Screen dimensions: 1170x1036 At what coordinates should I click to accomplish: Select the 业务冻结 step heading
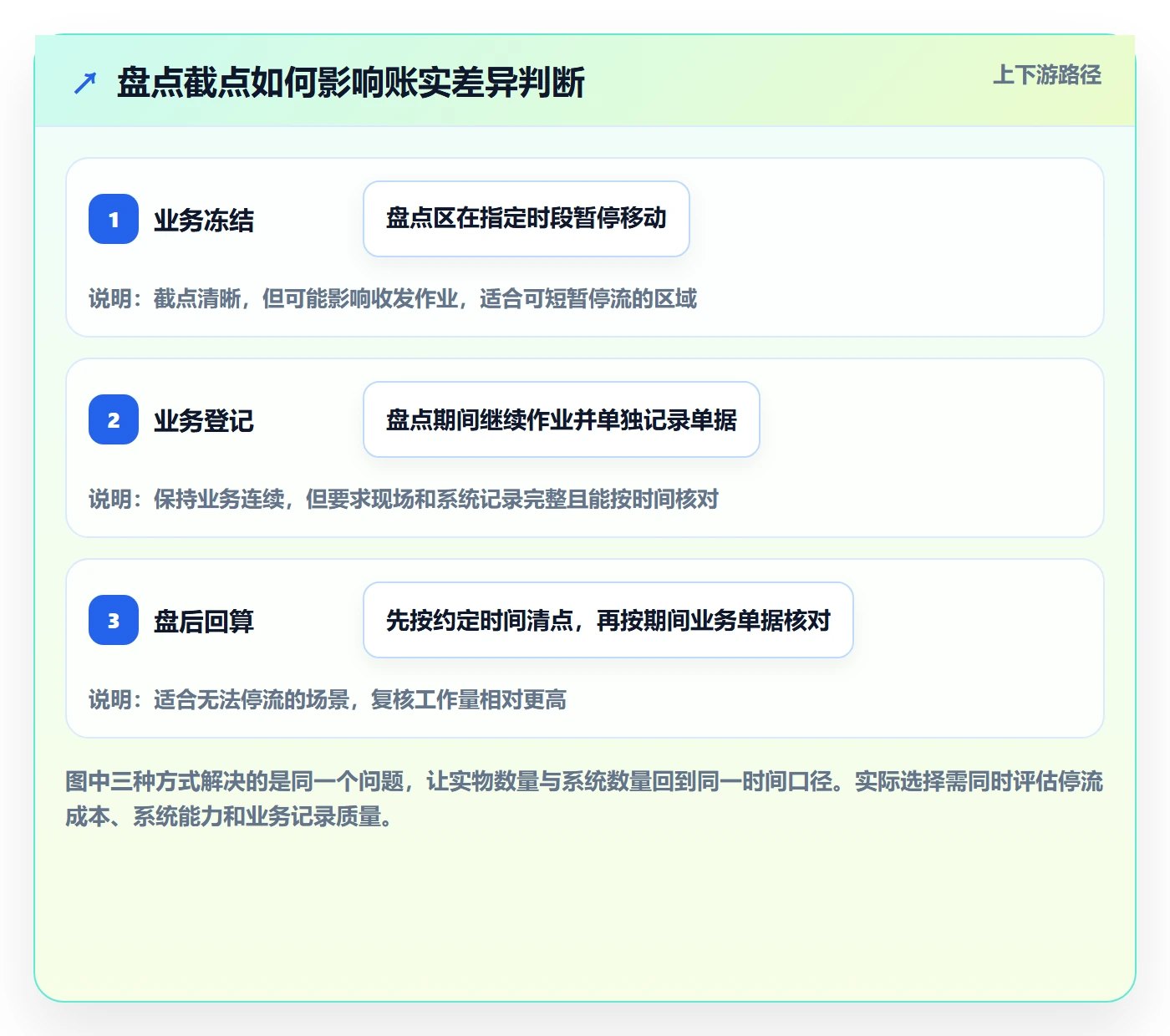[x=204, y=221]
